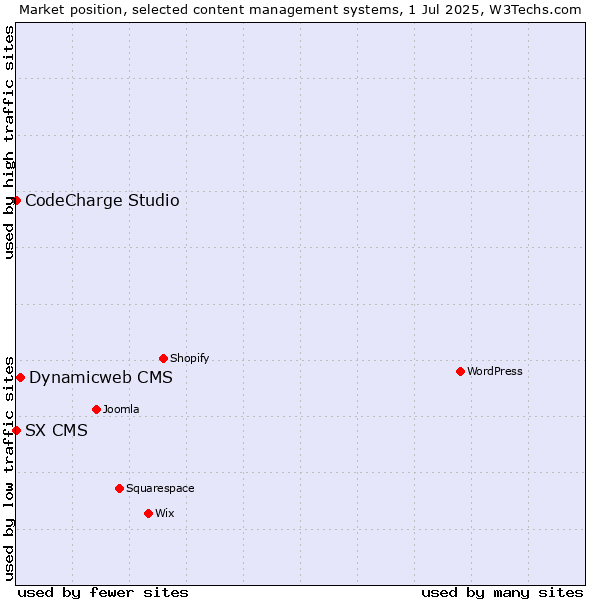Click the 'CodeCharge Studio' label text

pos(102,201)
